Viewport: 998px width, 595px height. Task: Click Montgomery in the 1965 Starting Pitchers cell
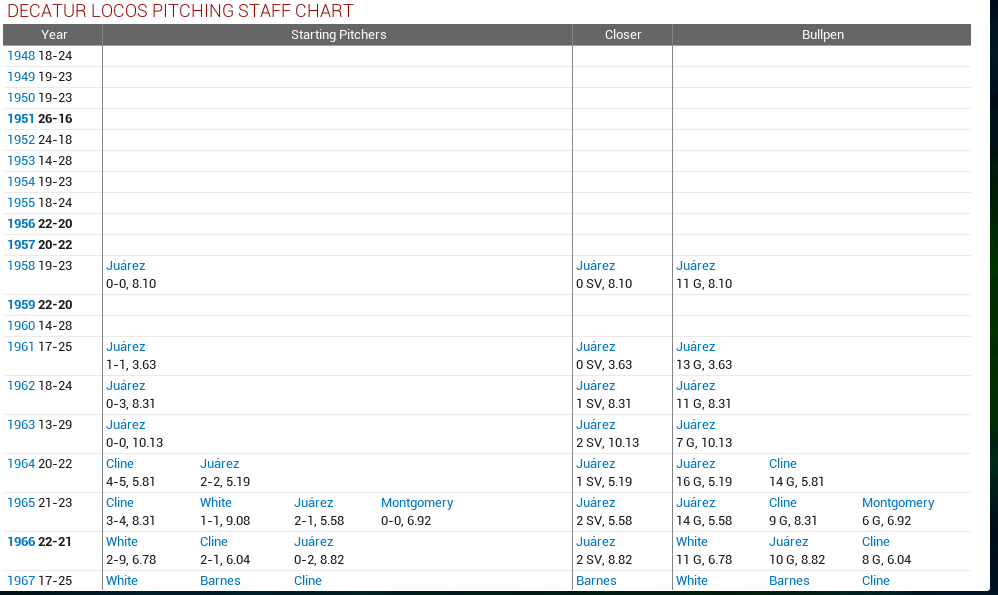point(417,503)
